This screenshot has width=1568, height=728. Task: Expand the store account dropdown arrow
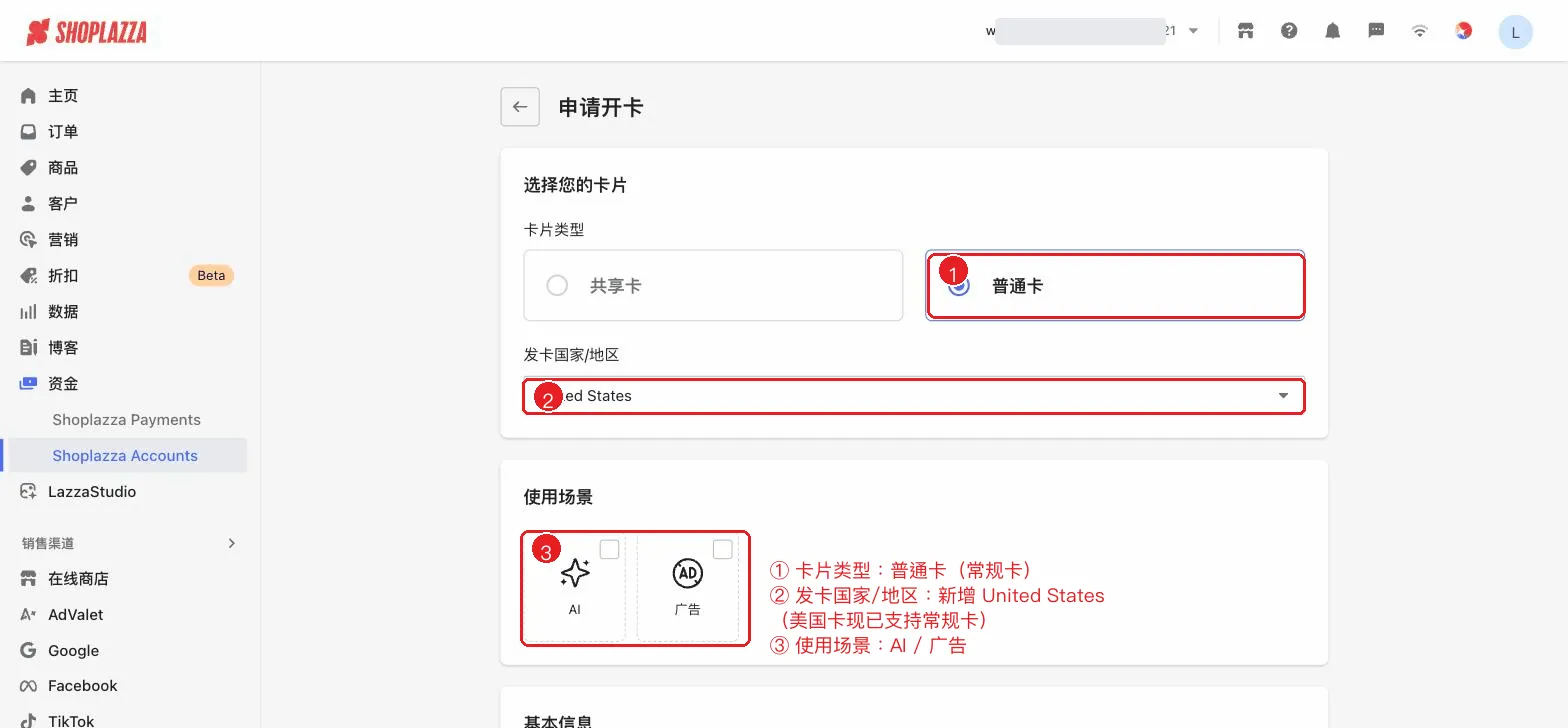[1193, 31]
